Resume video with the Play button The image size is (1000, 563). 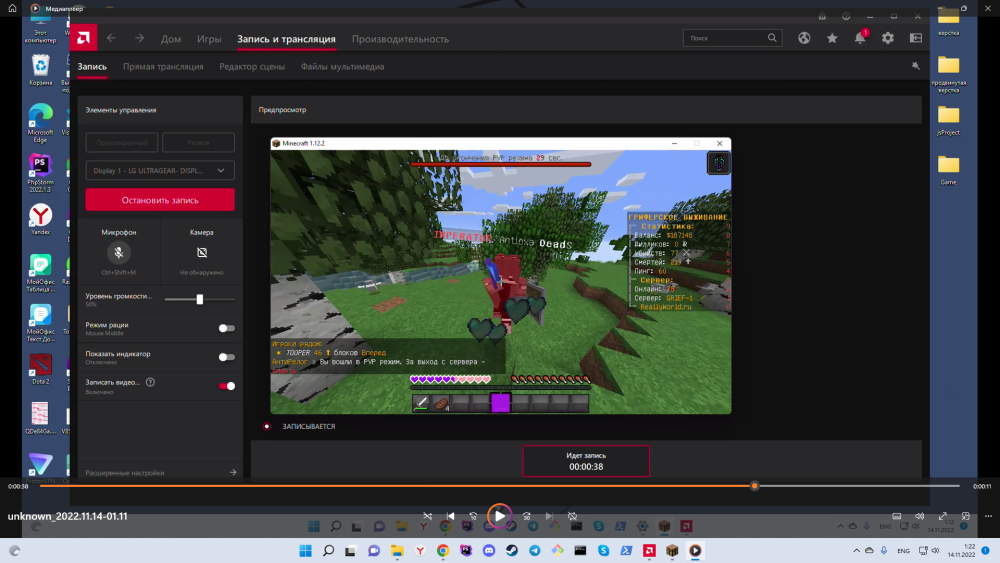tap(499, 516)
